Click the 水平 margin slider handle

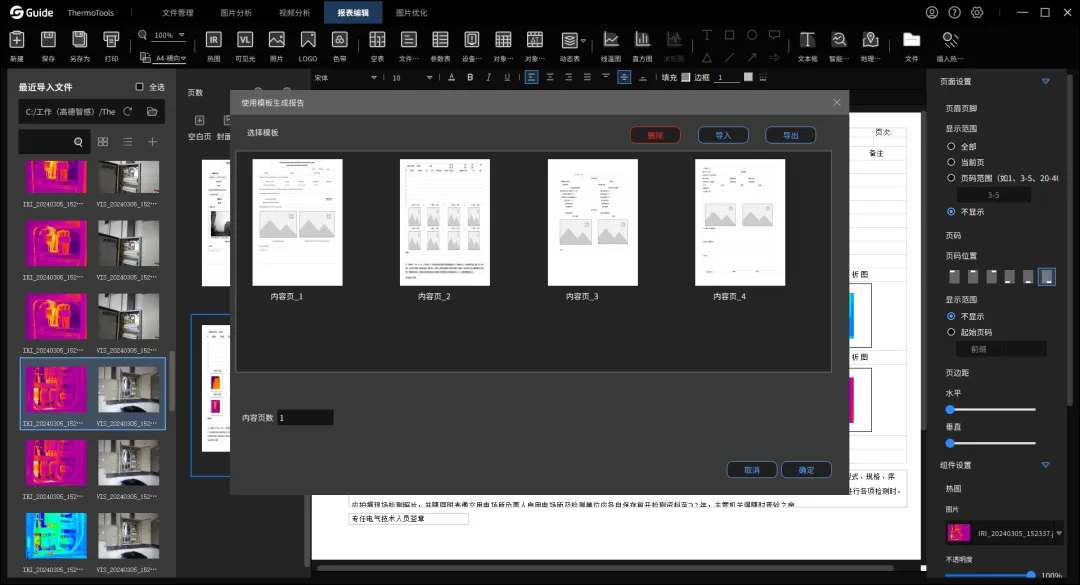coord(951,409)
